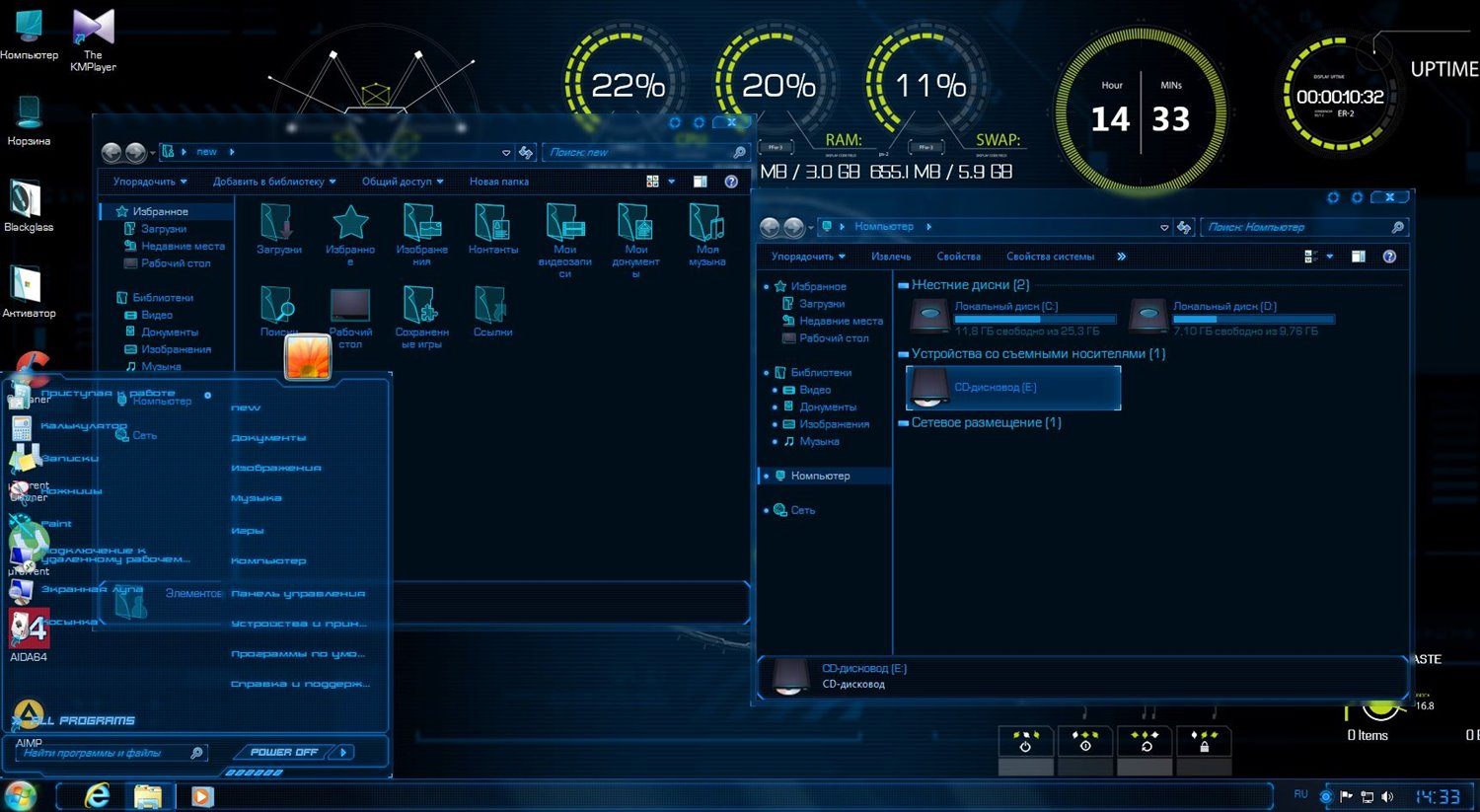Select the star-shaped Избранное folder icon
The image size is (1480, 812).
[350, 235]
